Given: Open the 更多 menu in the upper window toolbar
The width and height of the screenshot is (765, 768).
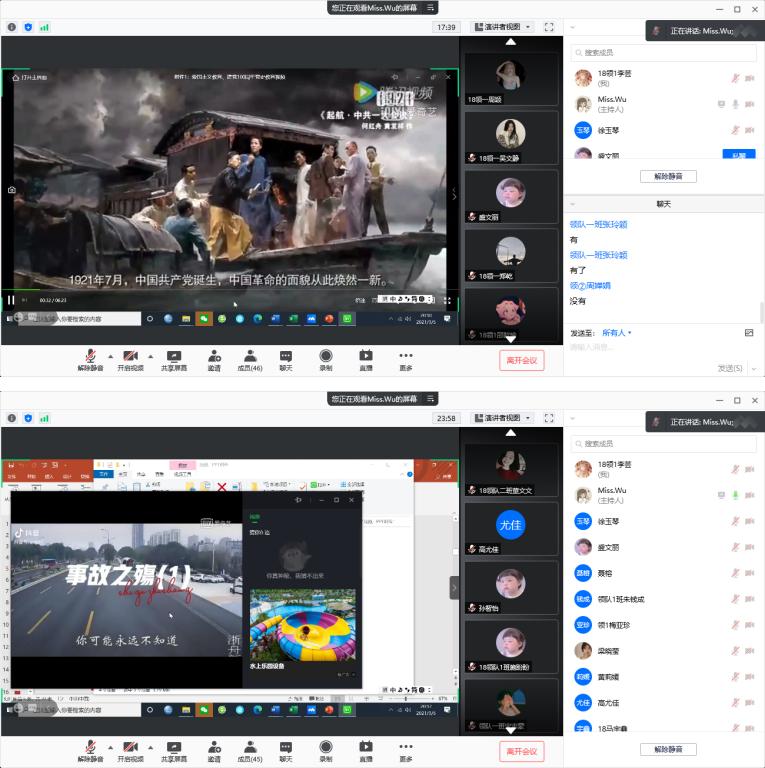Looking at the screenshot, I should tap(405, 359).
